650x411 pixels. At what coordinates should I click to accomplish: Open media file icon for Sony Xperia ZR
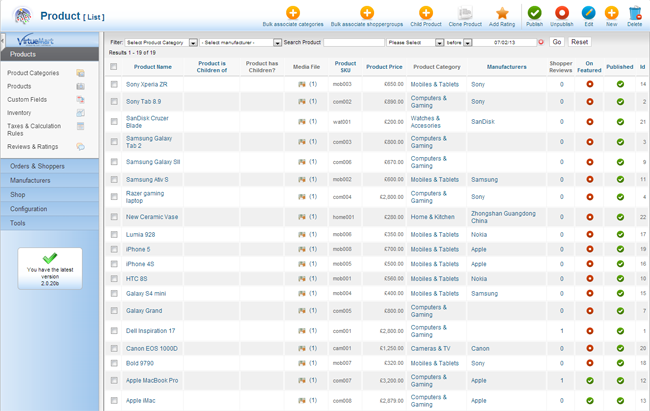click(x=301, y=85)
